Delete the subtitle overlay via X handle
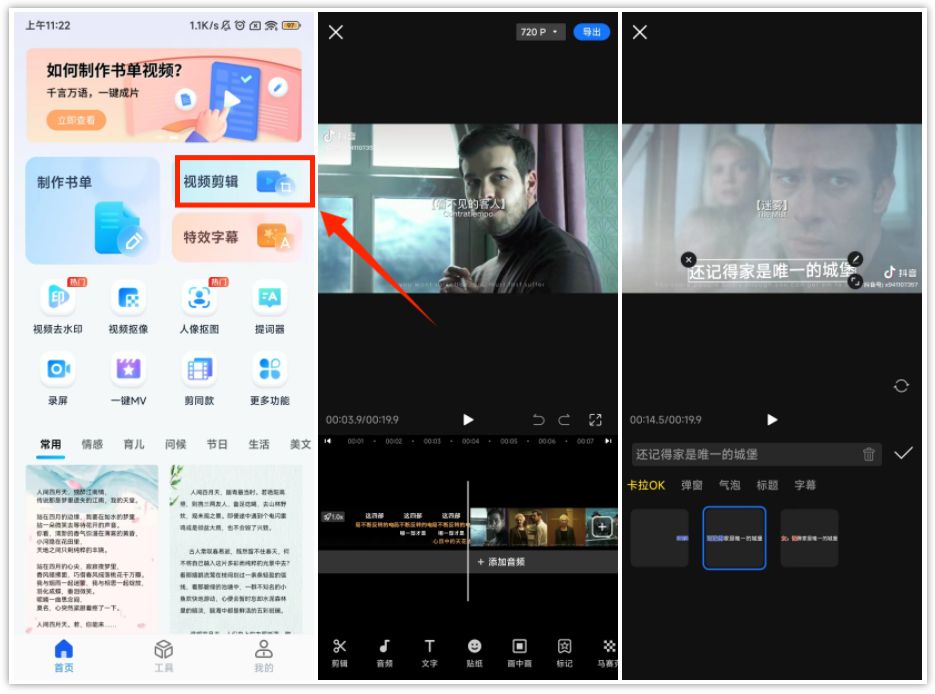This screenshot has height=694, width=935. [688, 259]
